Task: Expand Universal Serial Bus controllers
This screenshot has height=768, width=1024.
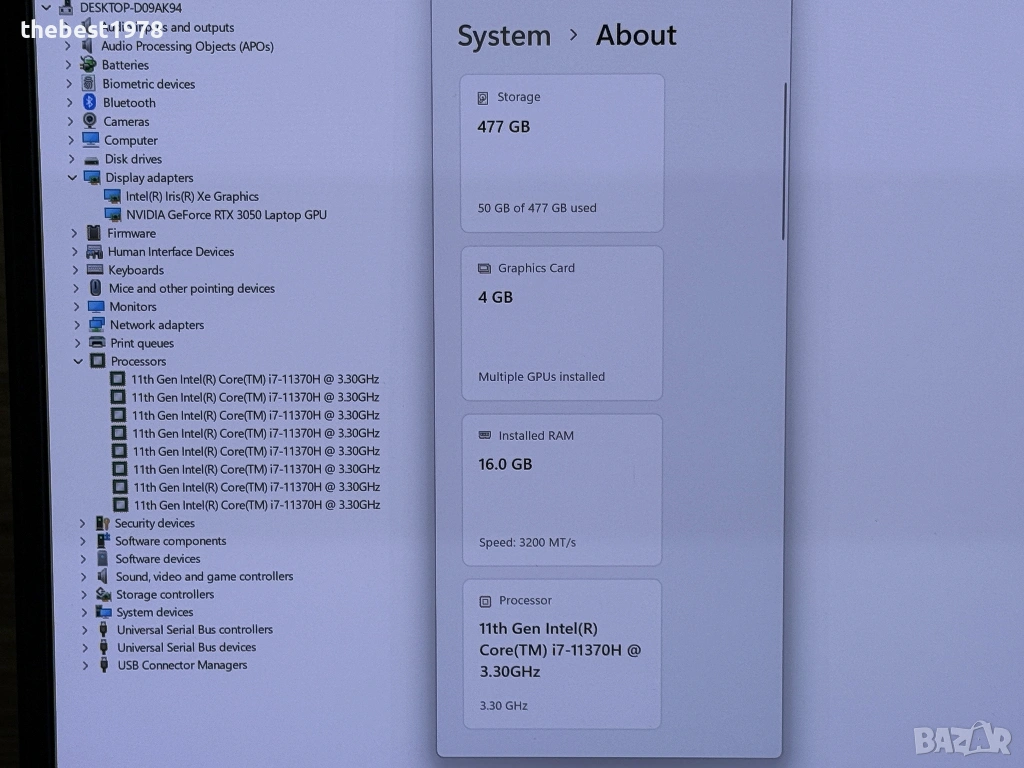Action: (x=85, y=630)
